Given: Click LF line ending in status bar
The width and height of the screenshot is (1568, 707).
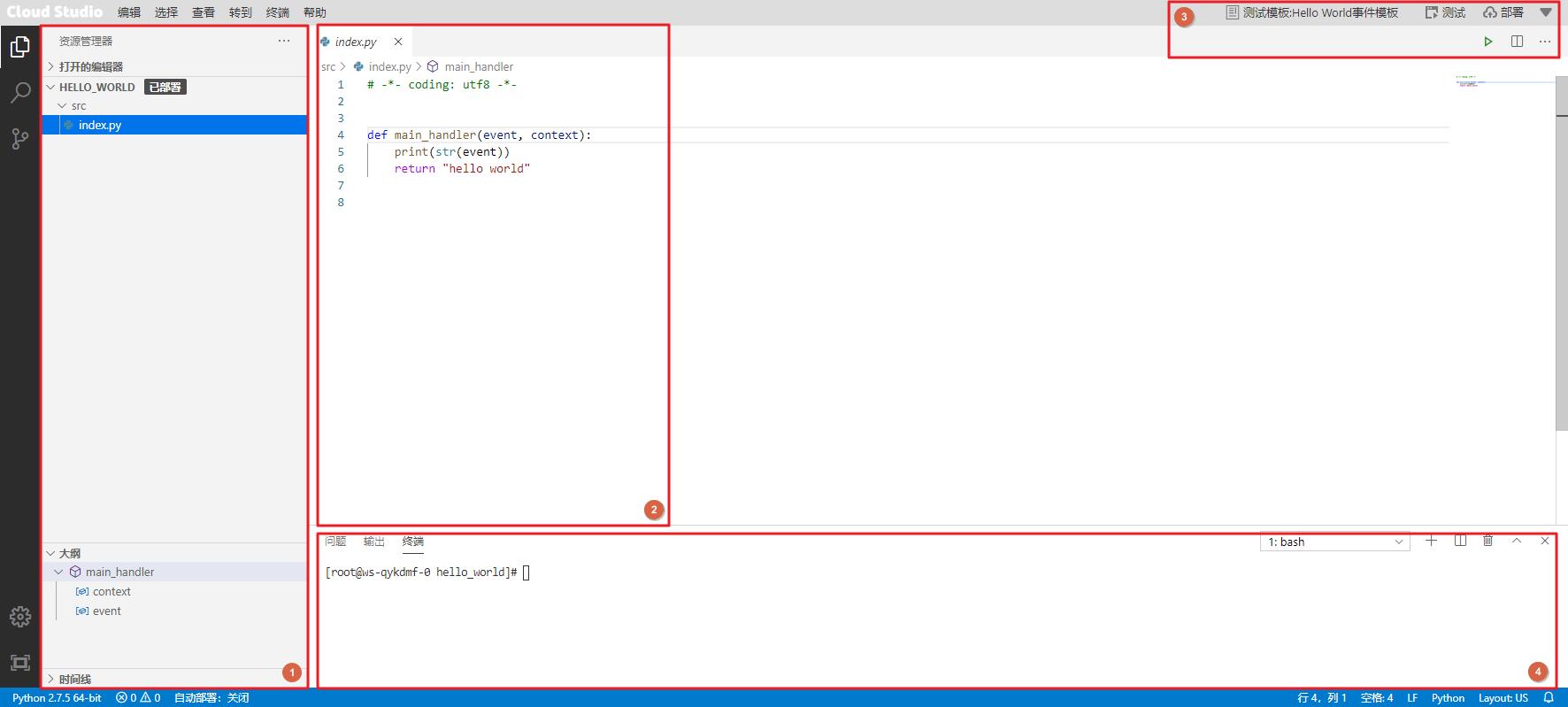Looking at the screenshot, I should [x=1412, y=698].
